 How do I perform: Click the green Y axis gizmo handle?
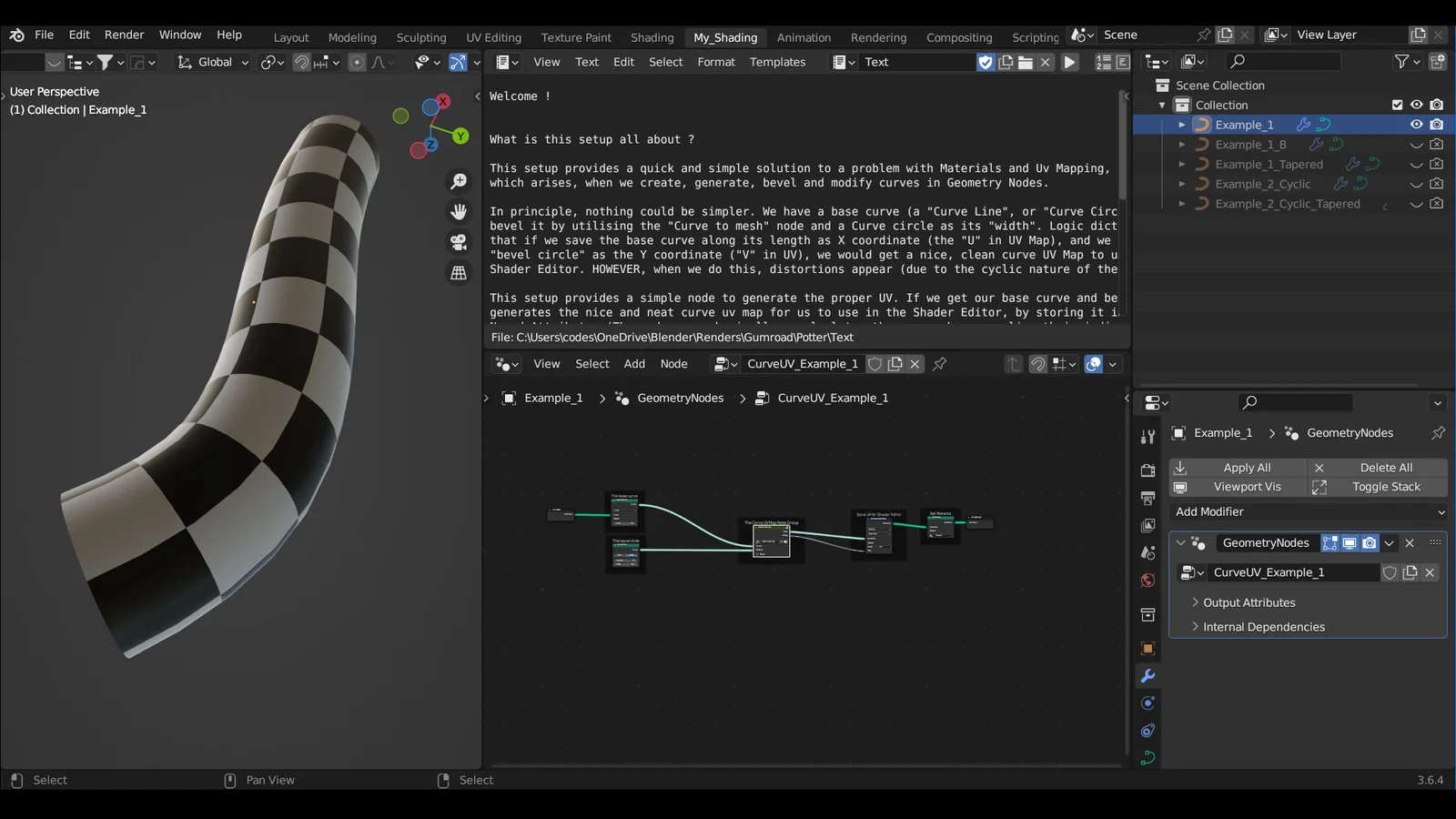tap(461, 136)
